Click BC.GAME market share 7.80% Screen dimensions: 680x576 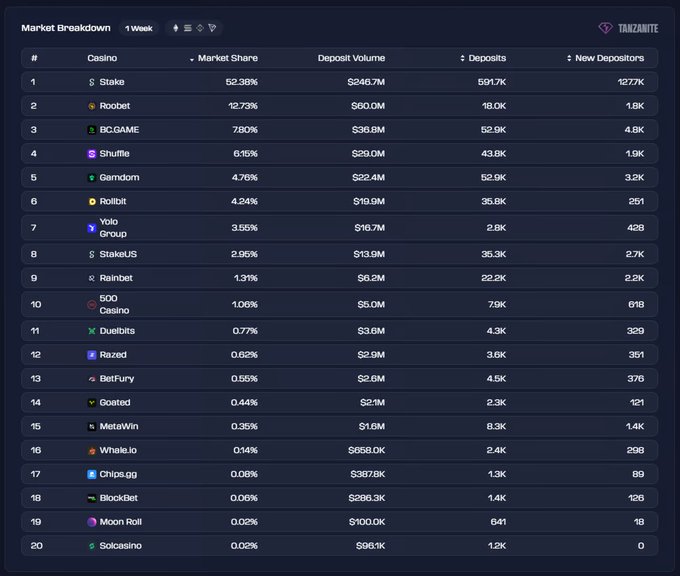245,130
